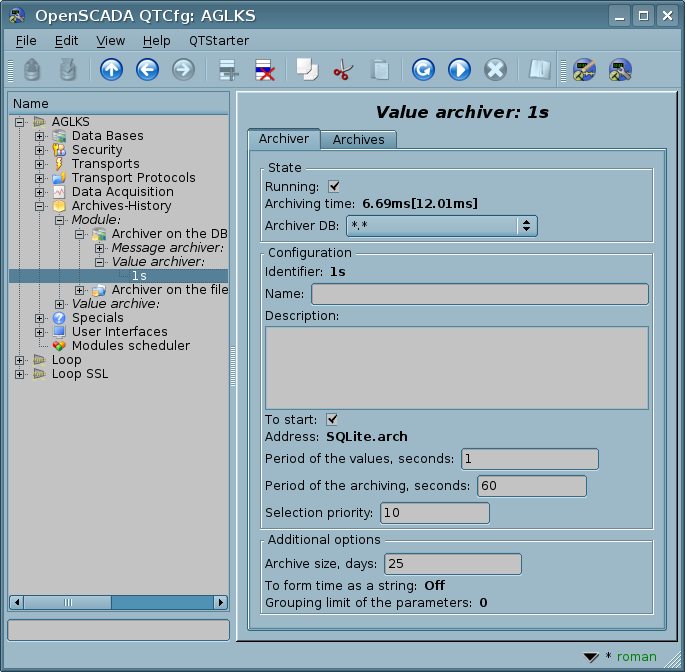The height and width of the screenshot is (672, 685).
Task: Click the Copy item toolbar icon
Action: pos(307,70)
